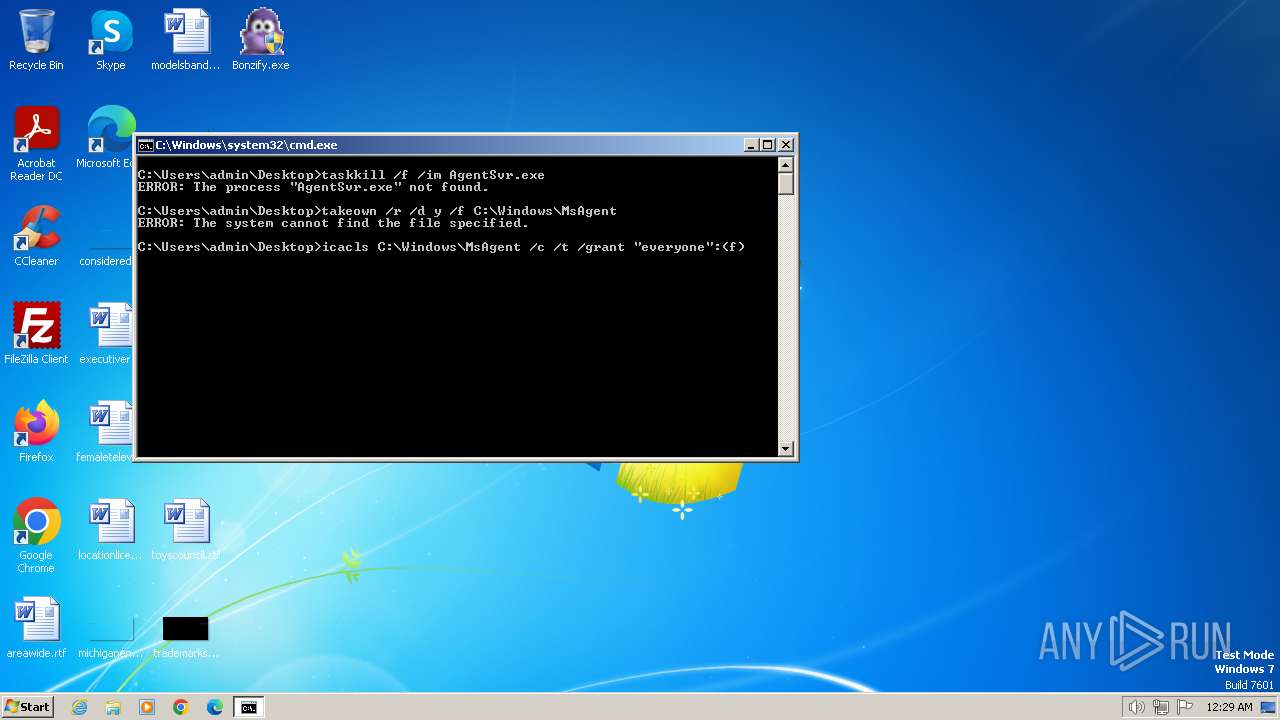Select the Google Chrome desktop shortcut
This screenshot has width=1280, height=720.
click(x=36, y=536)
